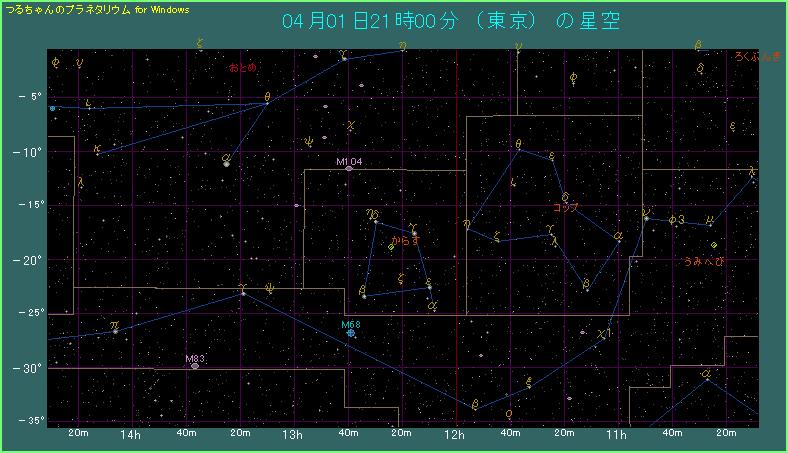Click the 13h right ascension label
Viewport: 788px width, 453px height.
point(292,436)
